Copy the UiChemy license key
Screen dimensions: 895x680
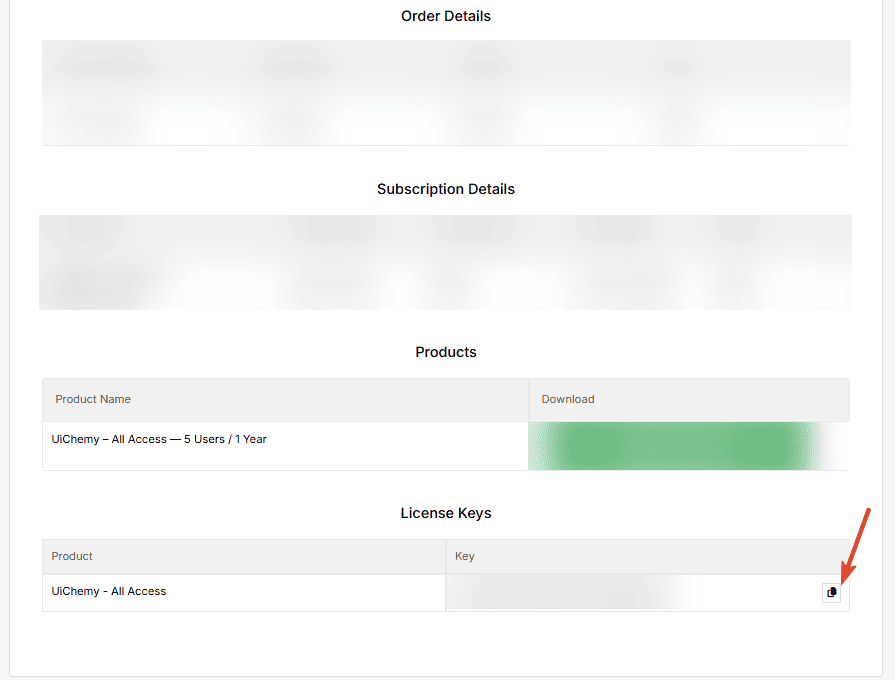(x=831, y=592)
